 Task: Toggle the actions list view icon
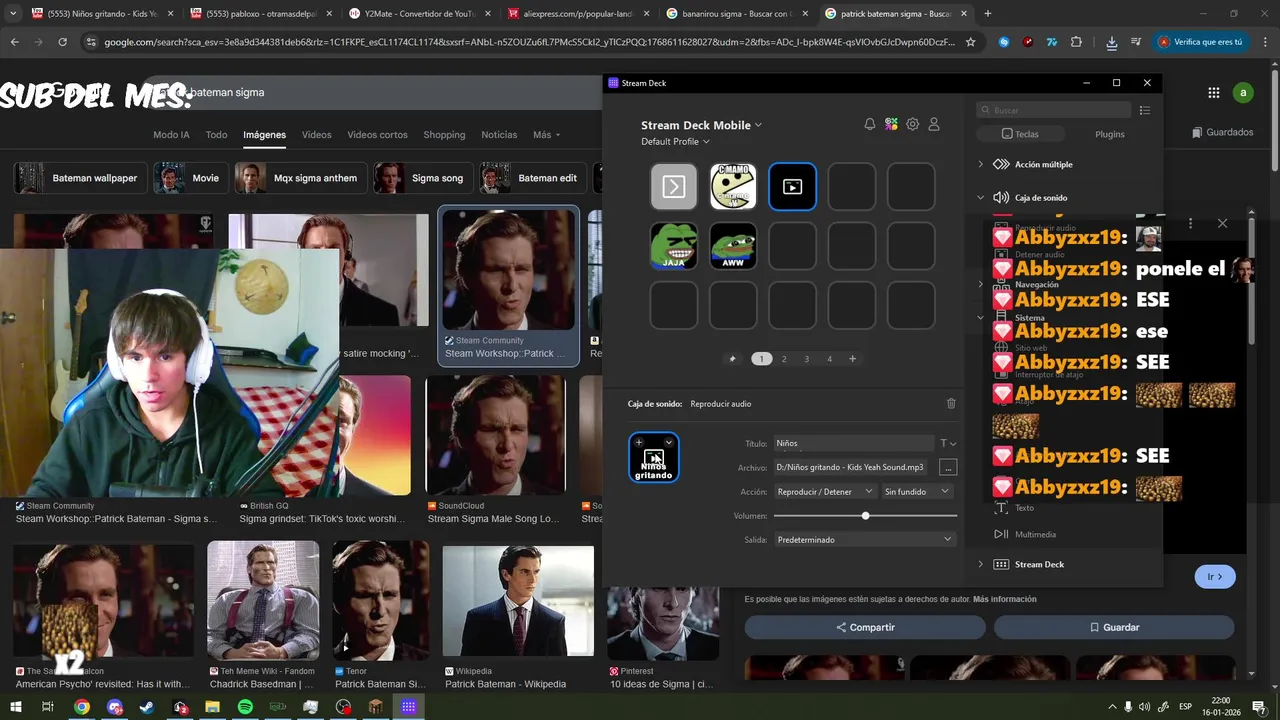(1145, 110)
